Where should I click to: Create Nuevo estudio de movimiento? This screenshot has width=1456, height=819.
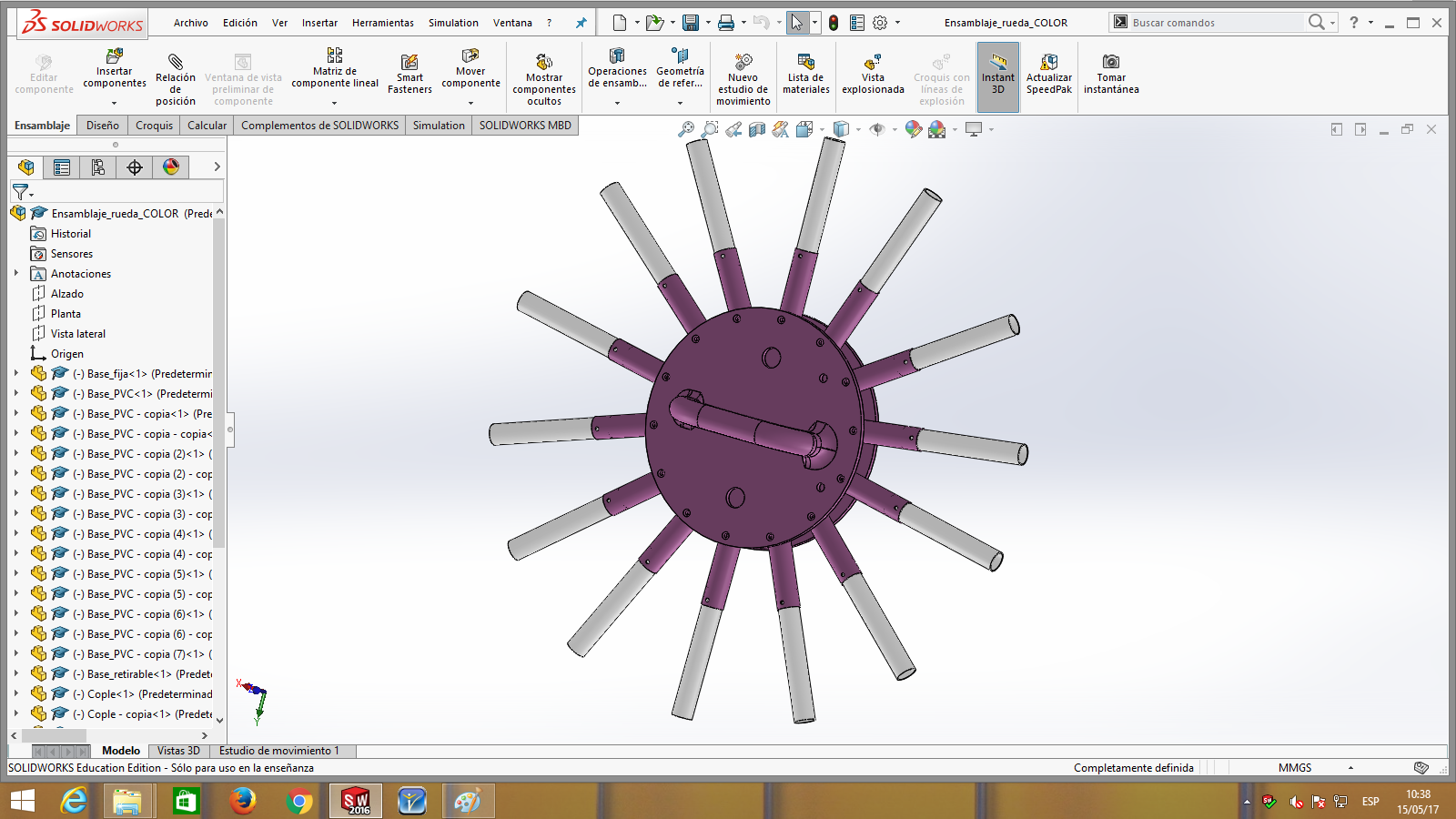click(x=743, y=78)
